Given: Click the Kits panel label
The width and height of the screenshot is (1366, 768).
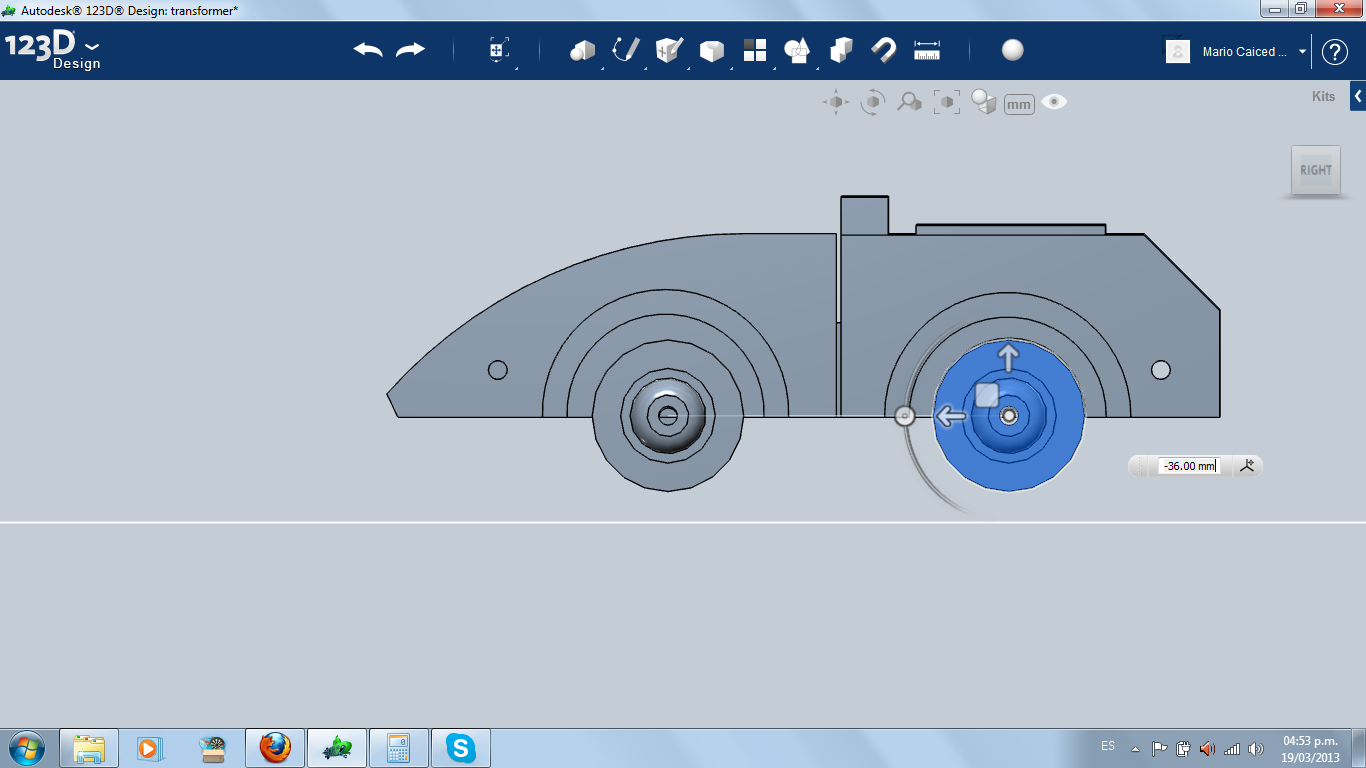Looking at the screenshot, I should pyautogui.click(x=1323, y=97).
